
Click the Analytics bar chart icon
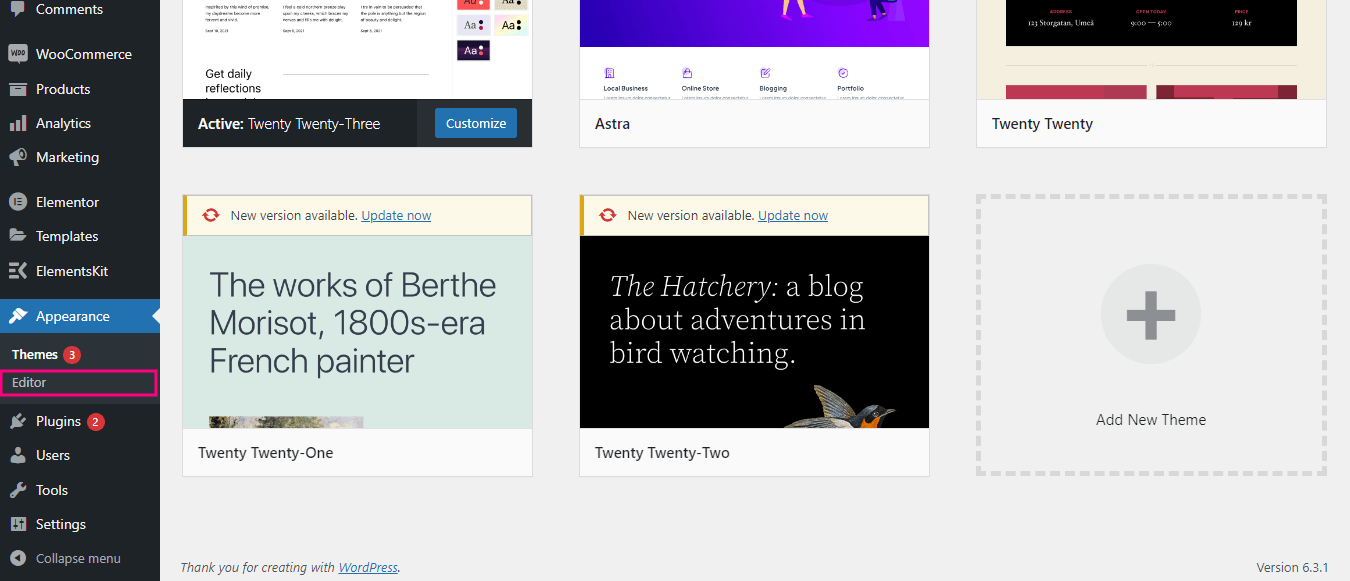[x=18, y=123]
